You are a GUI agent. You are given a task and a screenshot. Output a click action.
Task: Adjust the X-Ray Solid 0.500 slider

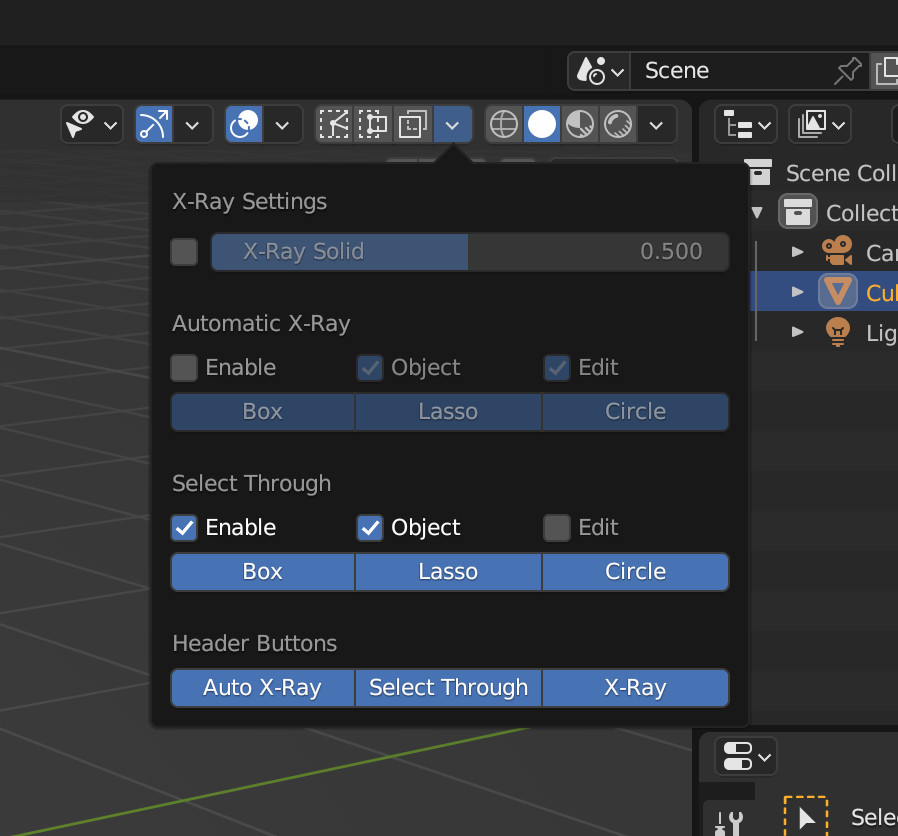(x=470, y=252)
